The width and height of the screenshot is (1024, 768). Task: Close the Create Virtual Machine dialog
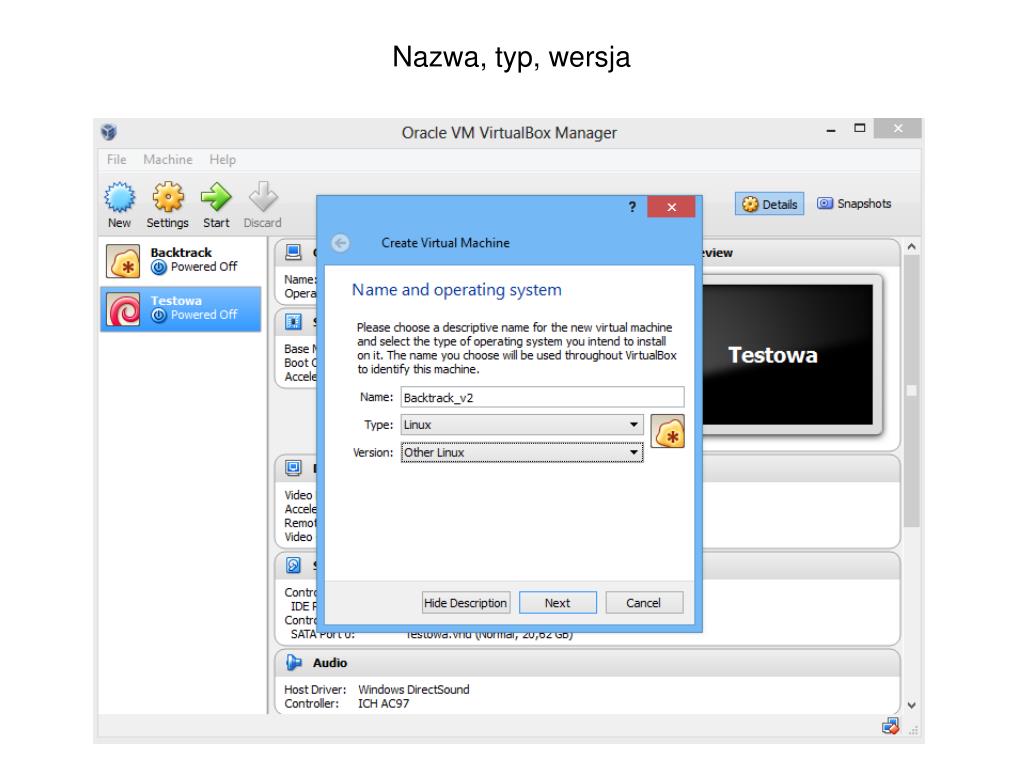[671, 207]
